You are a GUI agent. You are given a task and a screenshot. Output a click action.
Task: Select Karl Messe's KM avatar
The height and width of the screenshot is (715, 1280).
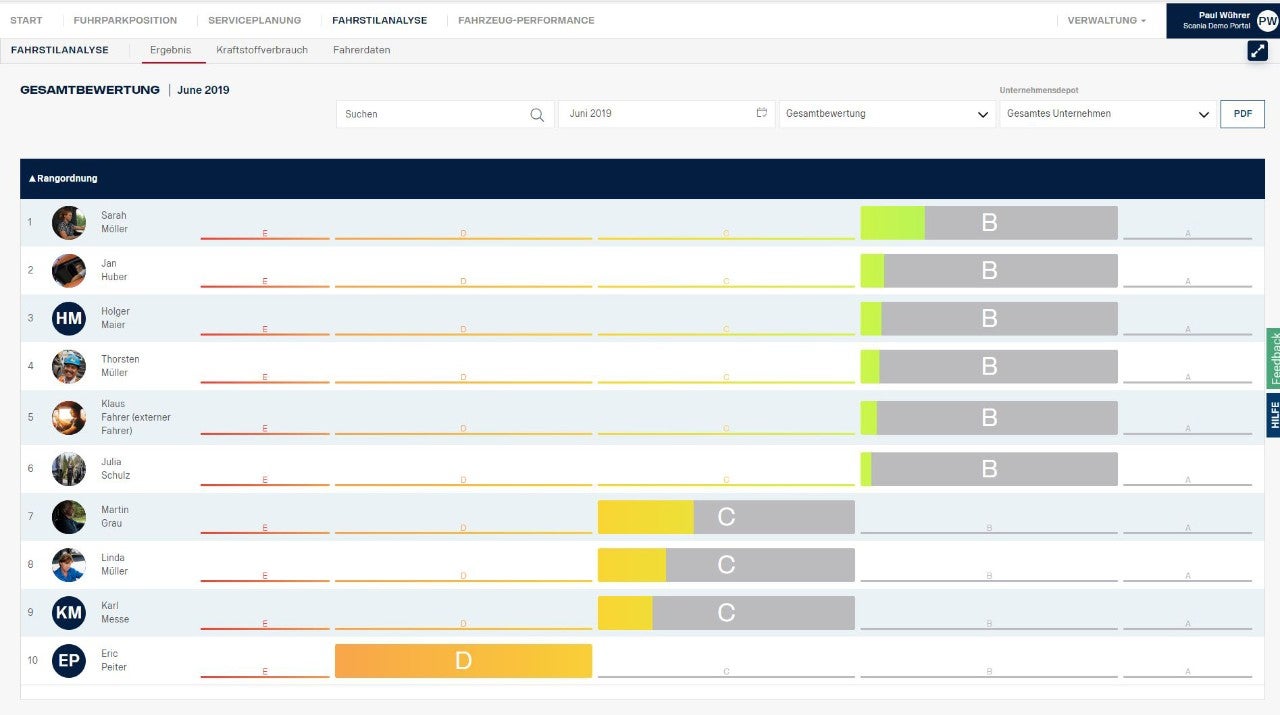click(69, 613)
